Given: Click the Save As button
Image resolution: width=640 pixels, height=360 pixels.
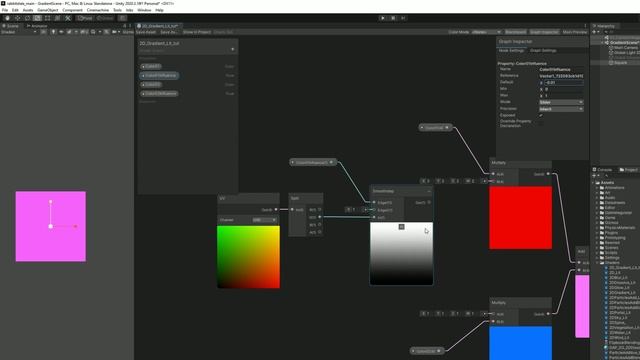Looking at the screenshot, I should 169,32.
